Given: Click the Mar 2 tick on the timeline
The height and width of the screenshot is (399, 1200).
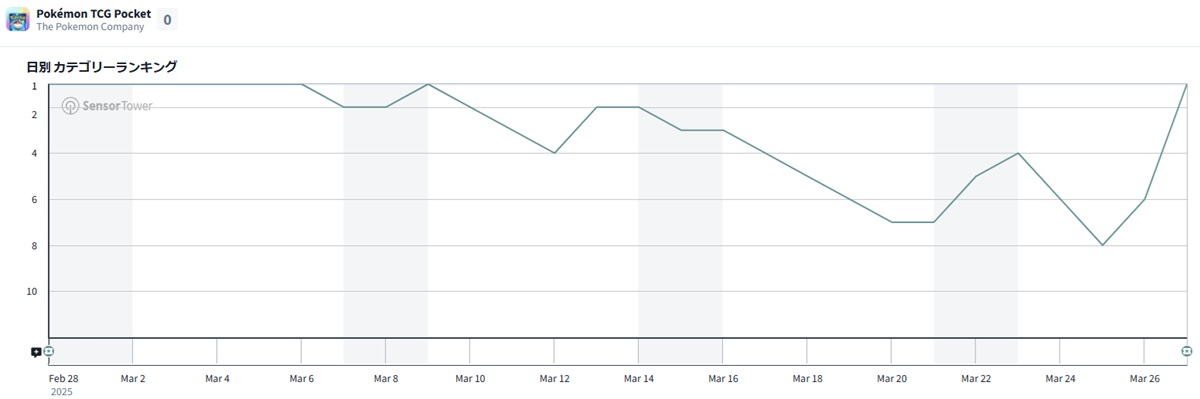Looking at the screenshot, I should tap(133, 379).
